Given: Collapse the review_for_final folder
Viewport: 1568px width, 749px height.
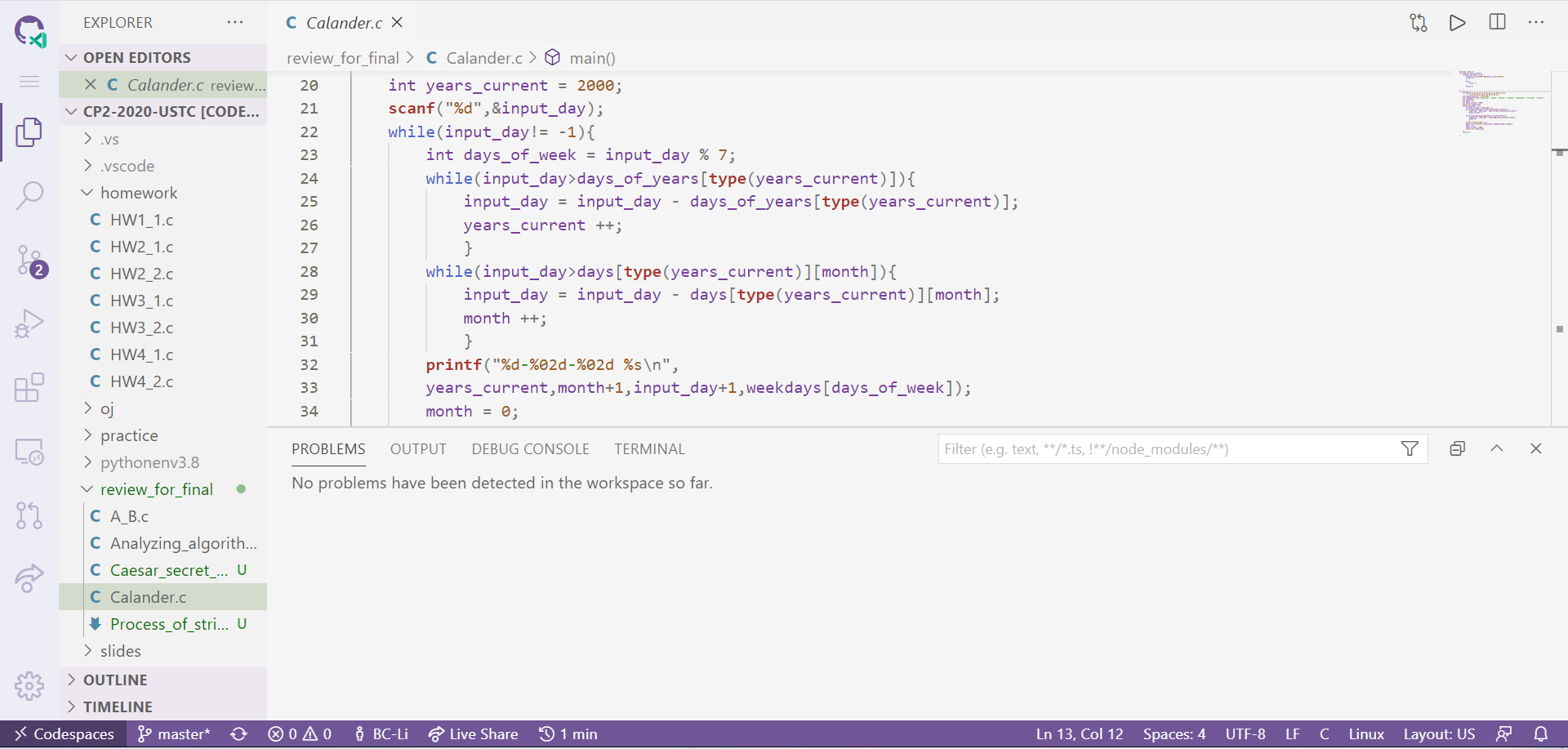Looking at the screenshot, I should [x=163, y=489].
